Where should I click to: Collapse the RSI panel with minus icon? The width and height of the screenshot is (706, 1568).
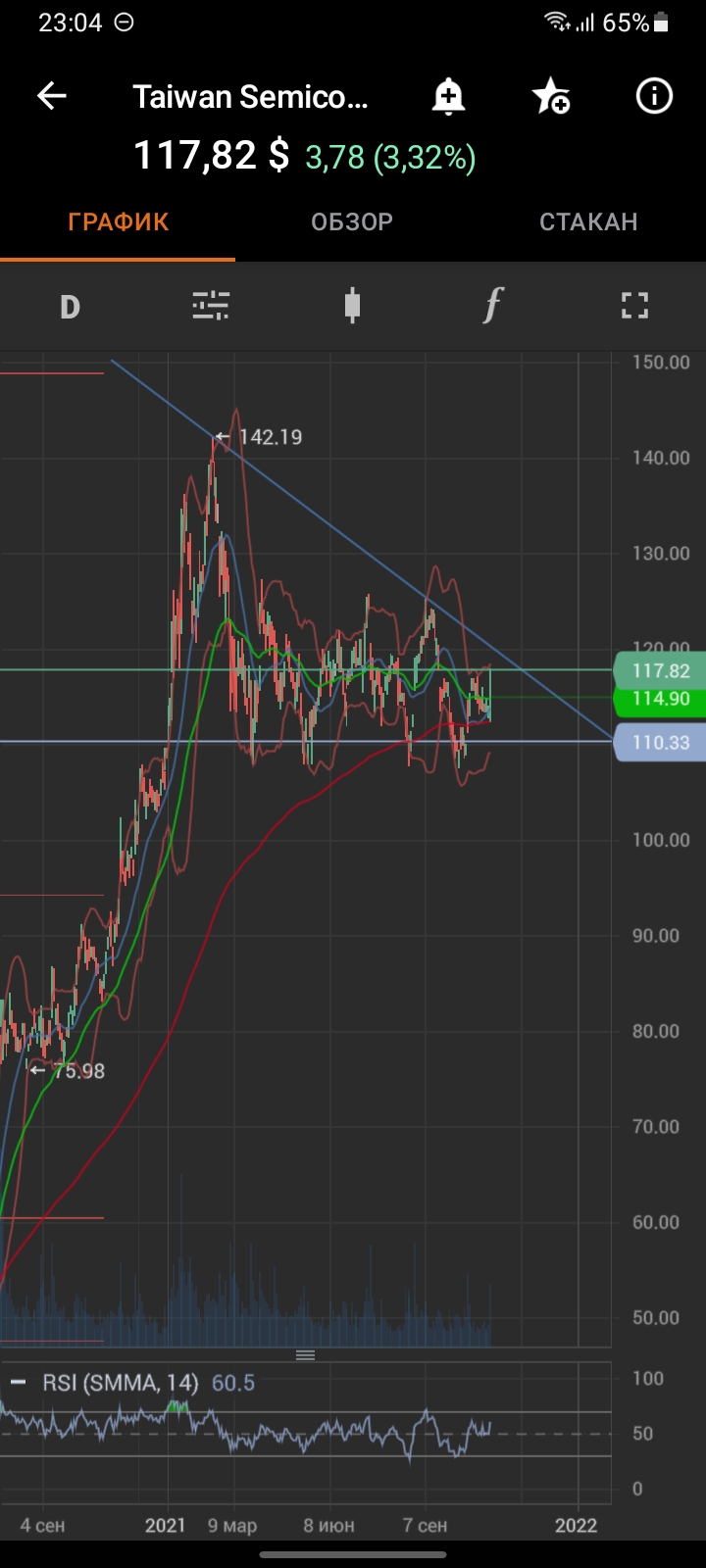[18, 1382]
